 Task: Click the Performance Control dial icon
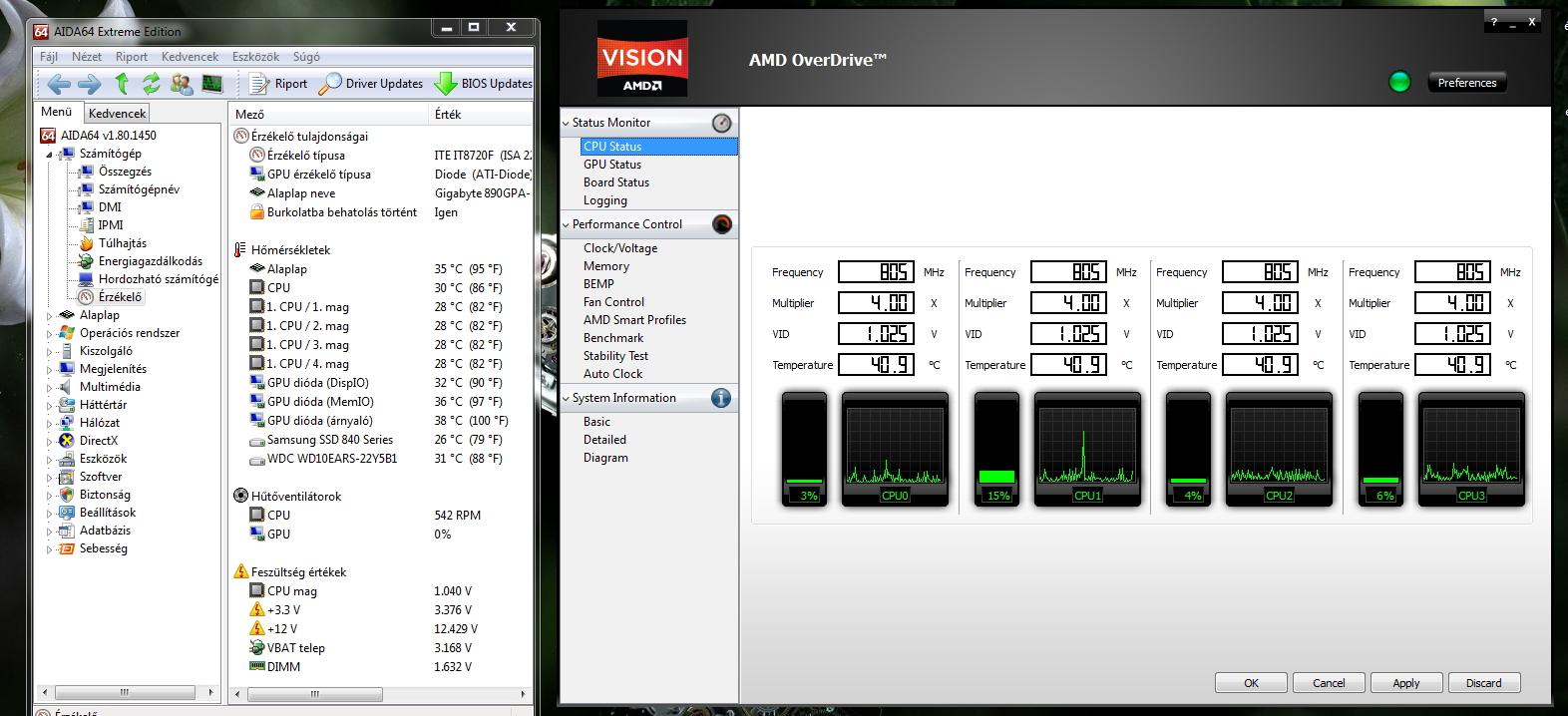click(x=722, y=224)
